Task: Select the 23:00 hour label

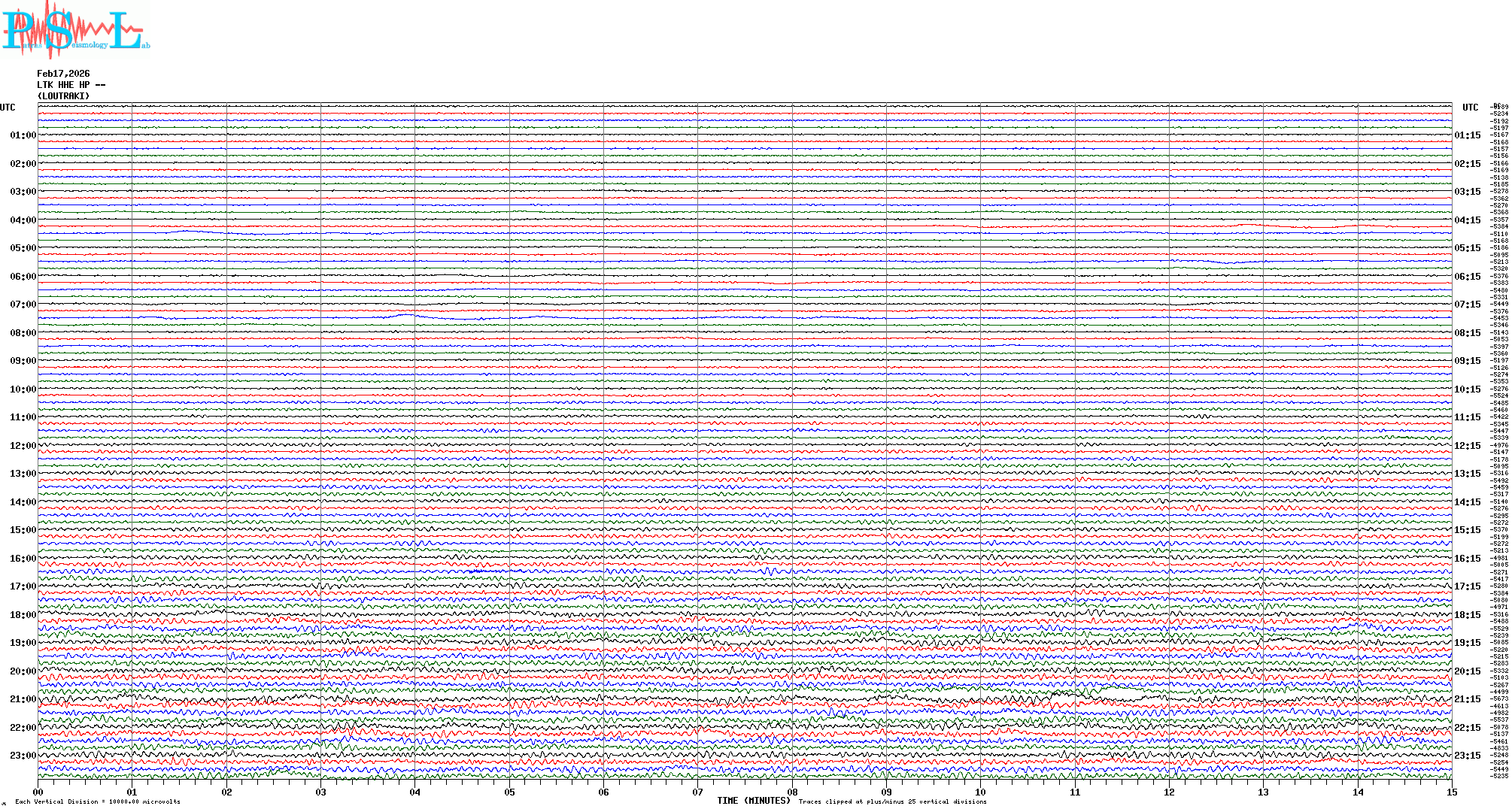Action: (x=23, y=756)
